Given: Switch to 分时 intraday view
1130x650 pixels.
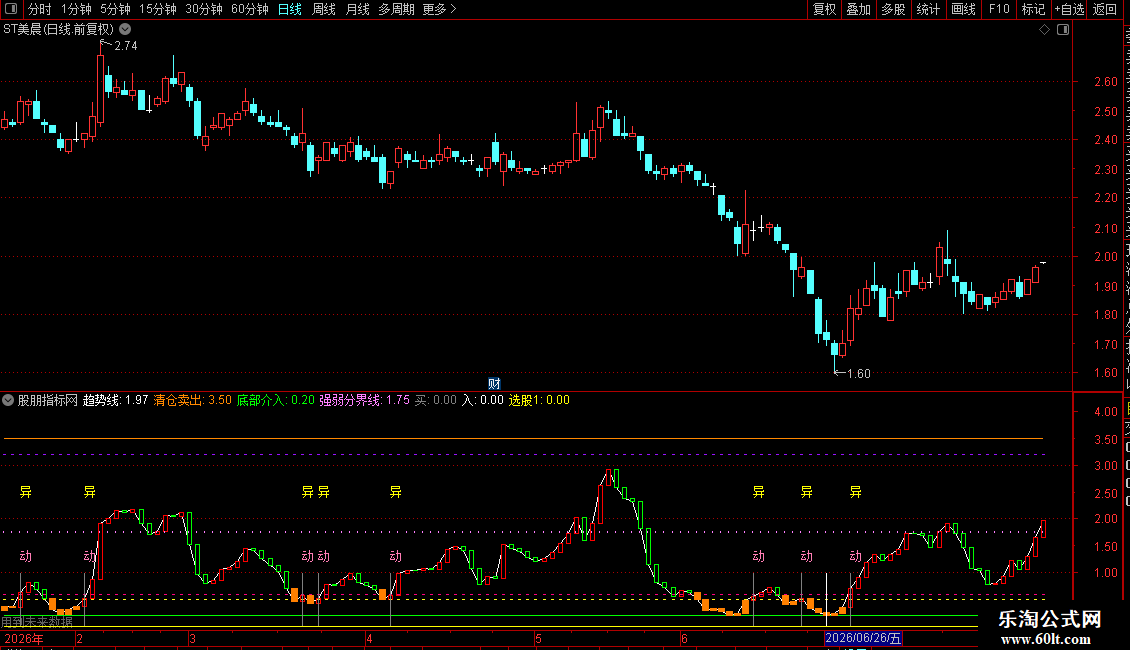Looking at the screenshot, I should (x=40, y=9).
